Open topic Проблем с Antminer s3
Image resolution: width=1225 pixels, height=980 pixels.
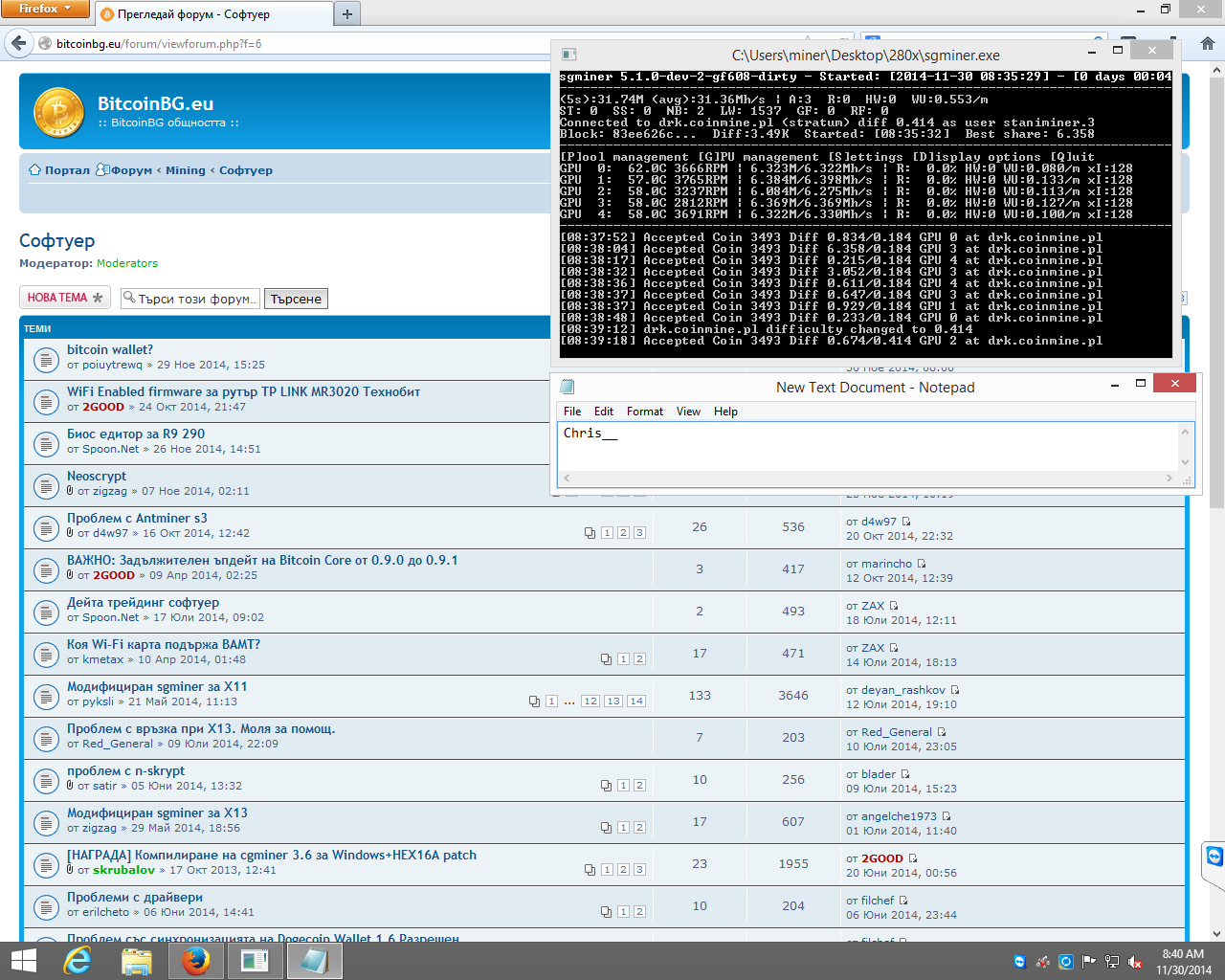(x=137, y=518)
